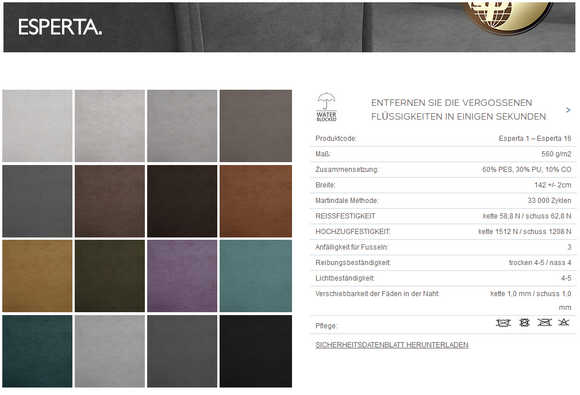Screen dimensions: 580x395
Task: Click the gold globe badge icon
Action: pyautogui.click(x=506, y=17)
